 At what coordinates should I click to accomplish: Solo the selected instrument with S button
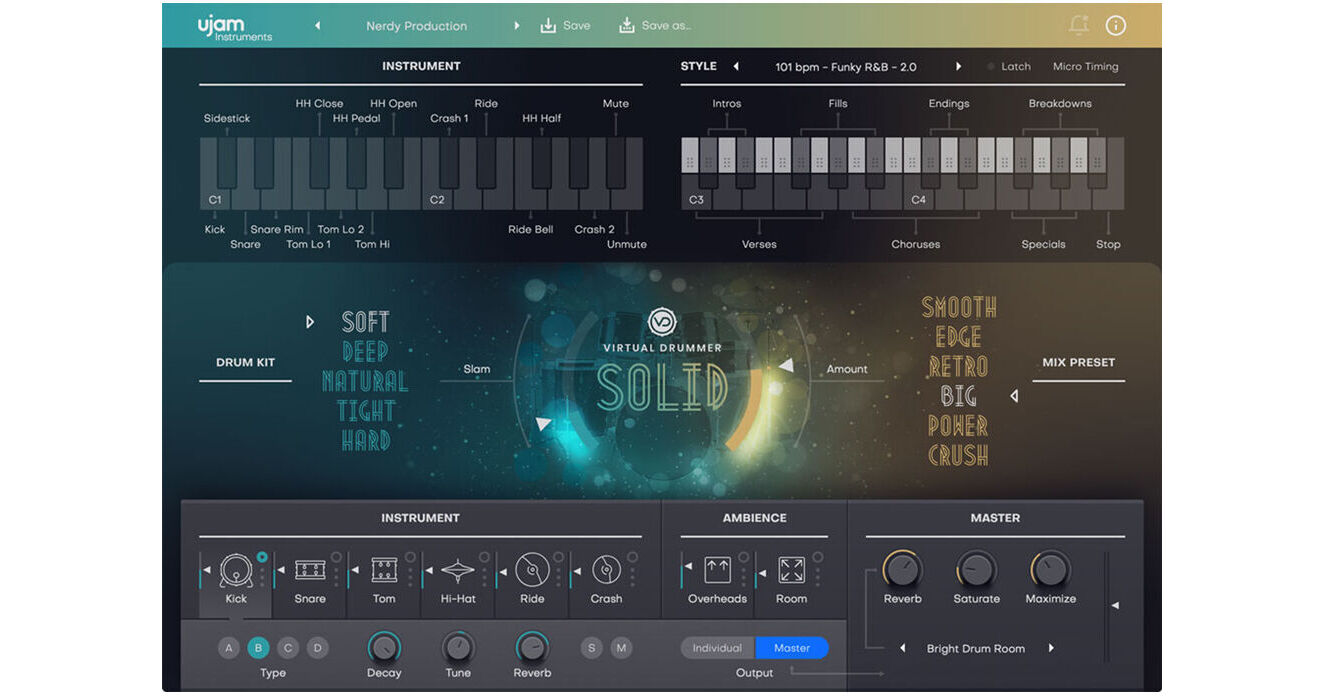coord(592,647)
